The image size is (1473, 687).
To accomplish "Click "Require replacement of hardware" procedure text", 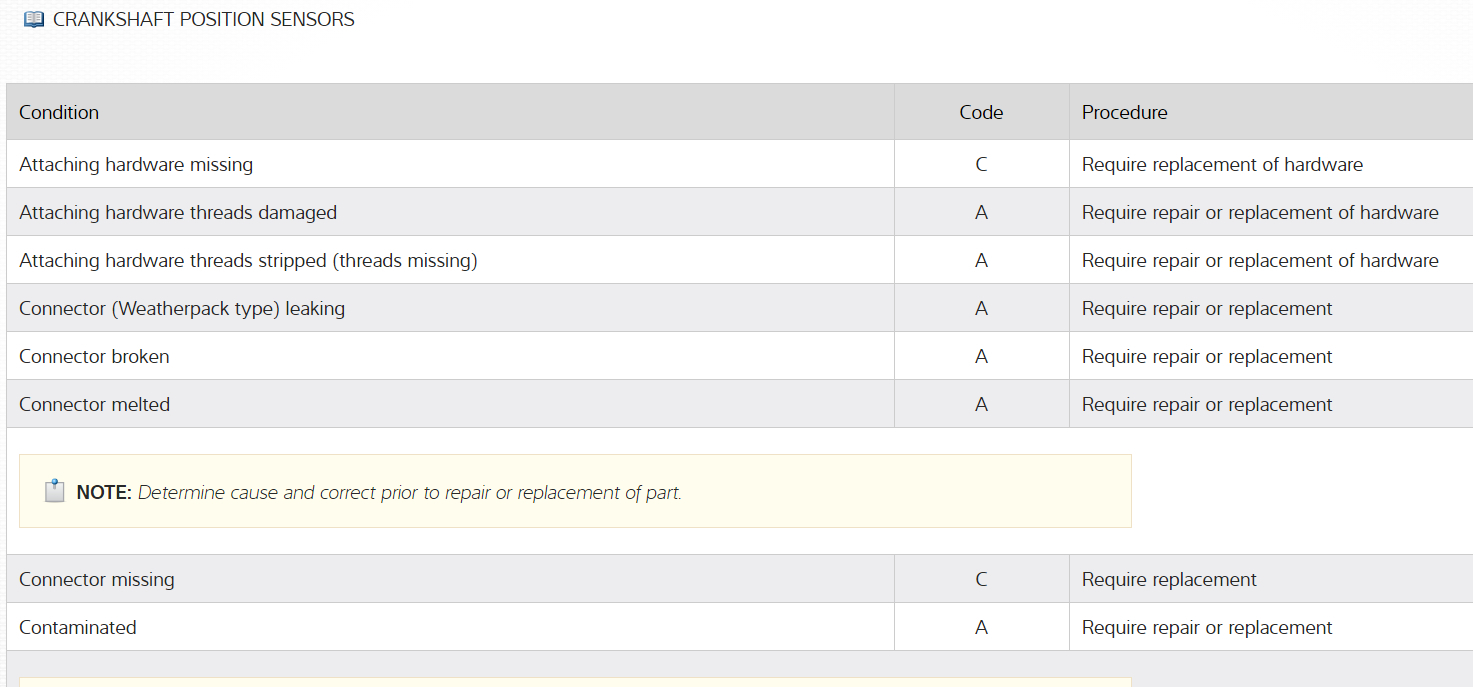I will [1222, 165].
